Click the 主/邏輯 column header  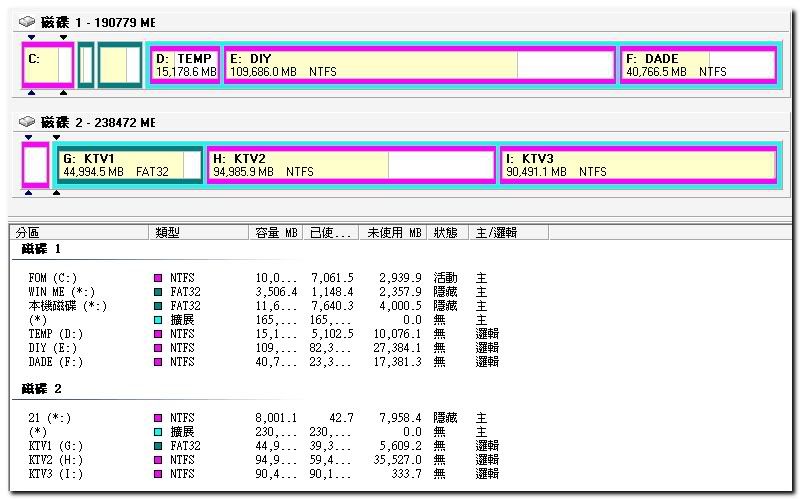(x=509, y=233)
